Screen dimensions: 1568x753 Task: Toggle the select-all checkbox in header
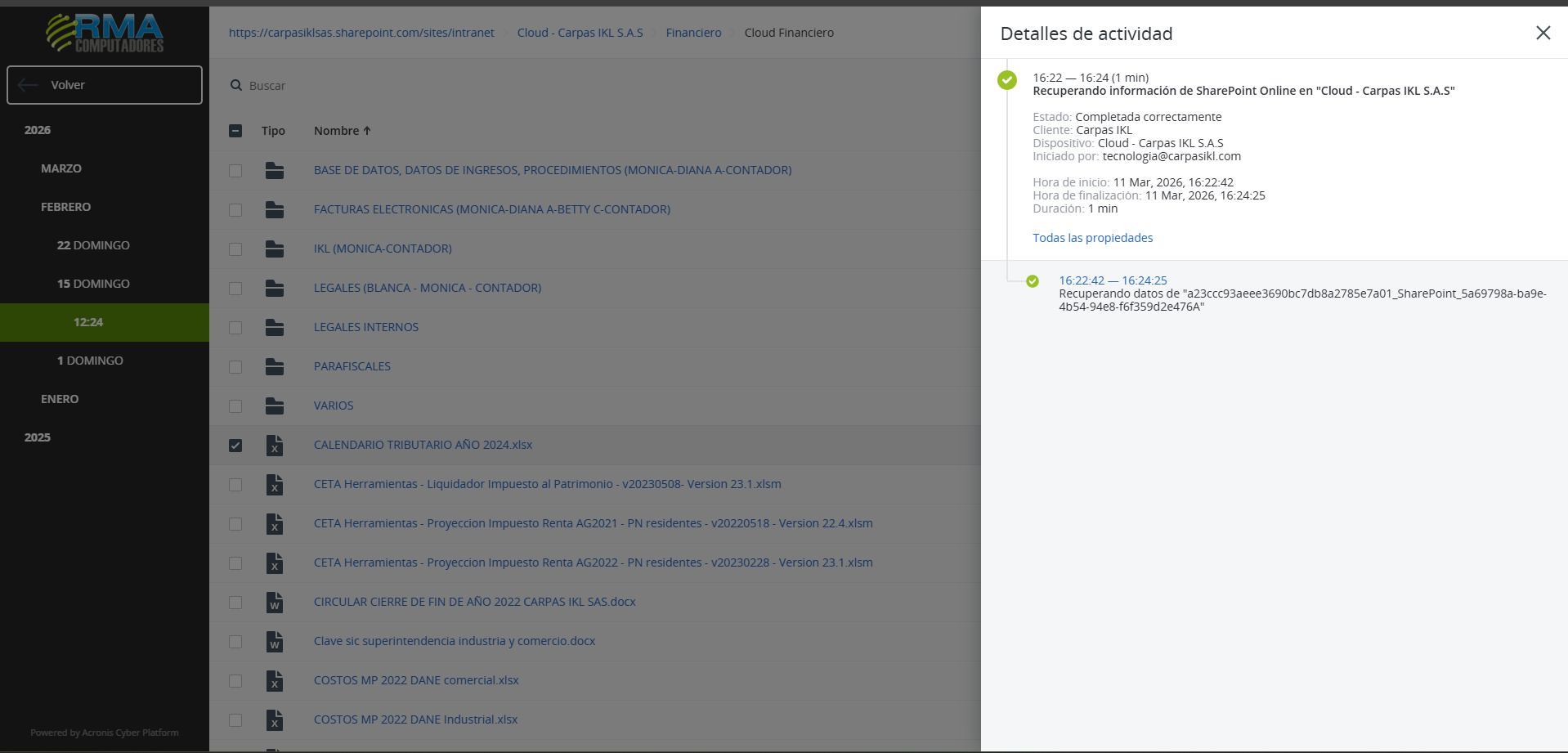235,131
